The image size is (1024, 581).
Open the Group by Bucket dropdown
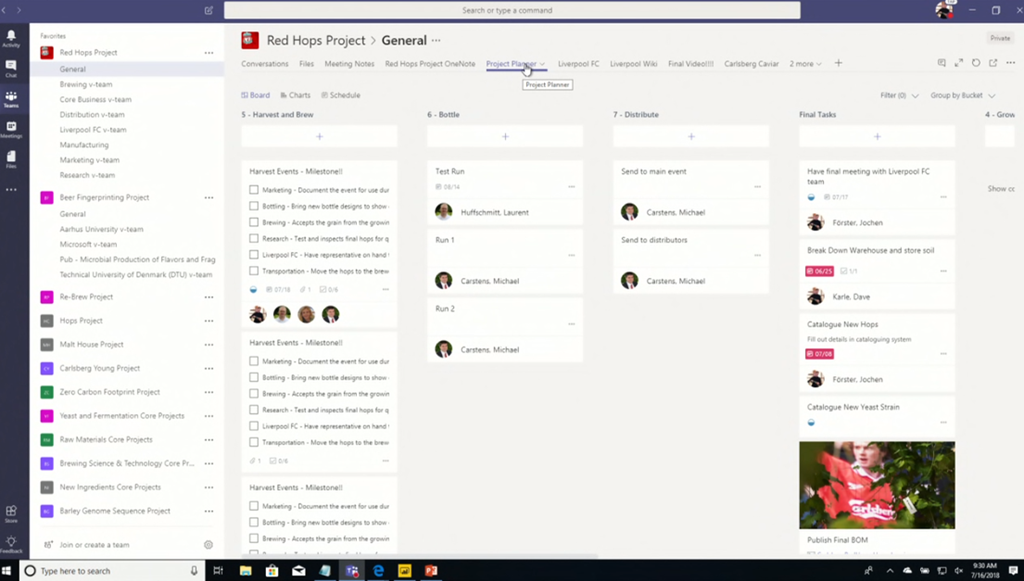pyautogui.click(x=962, y=96)
